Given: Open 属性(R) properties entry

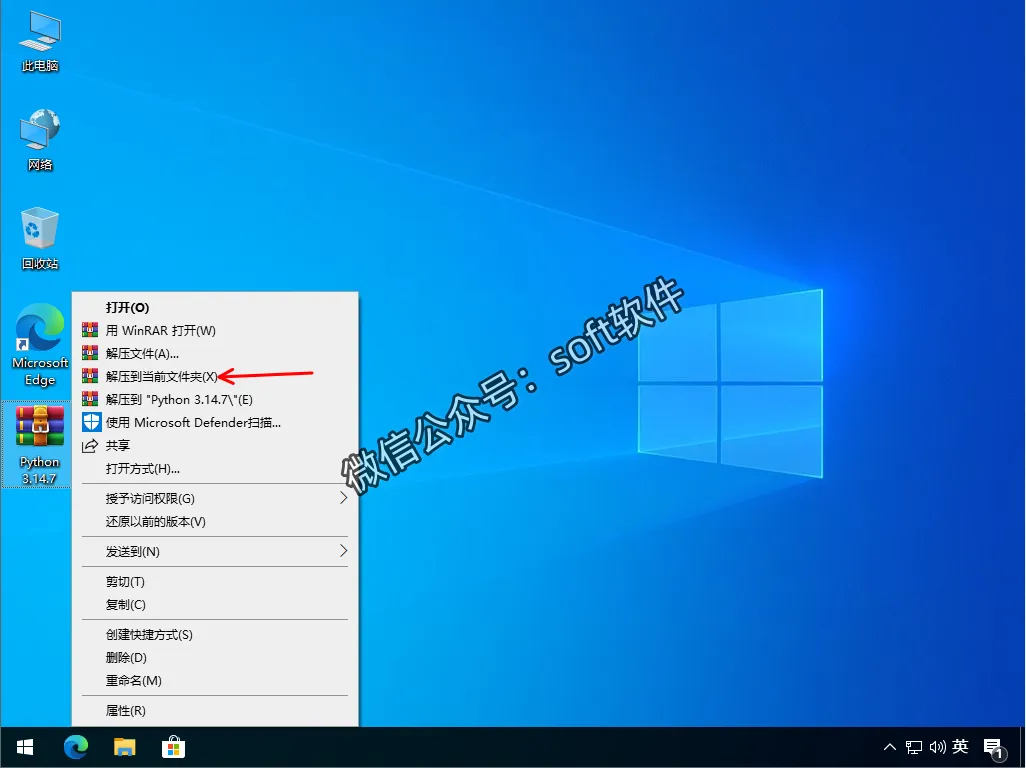Looking at the screenshot, I should 215,710.
